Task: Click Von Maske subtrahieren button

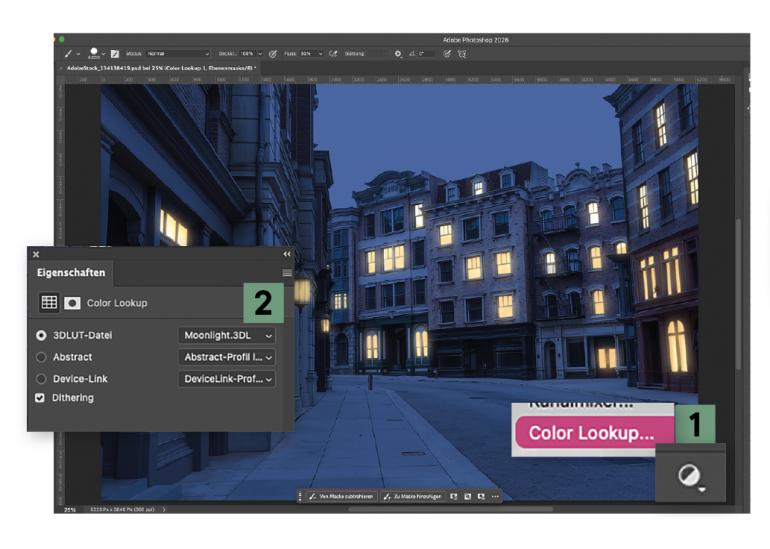Action: (x=342, y=496)
